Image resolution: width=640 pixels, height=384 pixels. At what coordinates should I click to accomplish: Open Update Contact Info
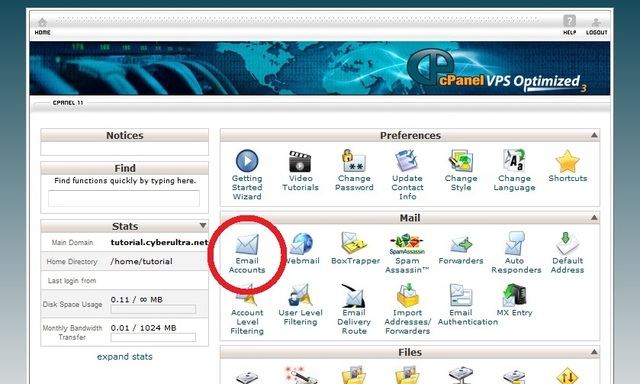(x=407, y=175)
